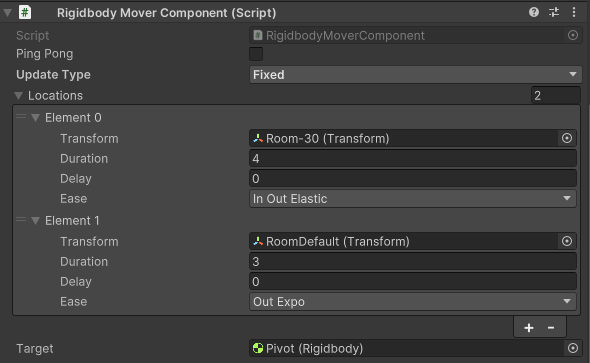Click the Locations array size field
Image resolution: width=590 pixels, height=363 pixels.
pos(555,96)
